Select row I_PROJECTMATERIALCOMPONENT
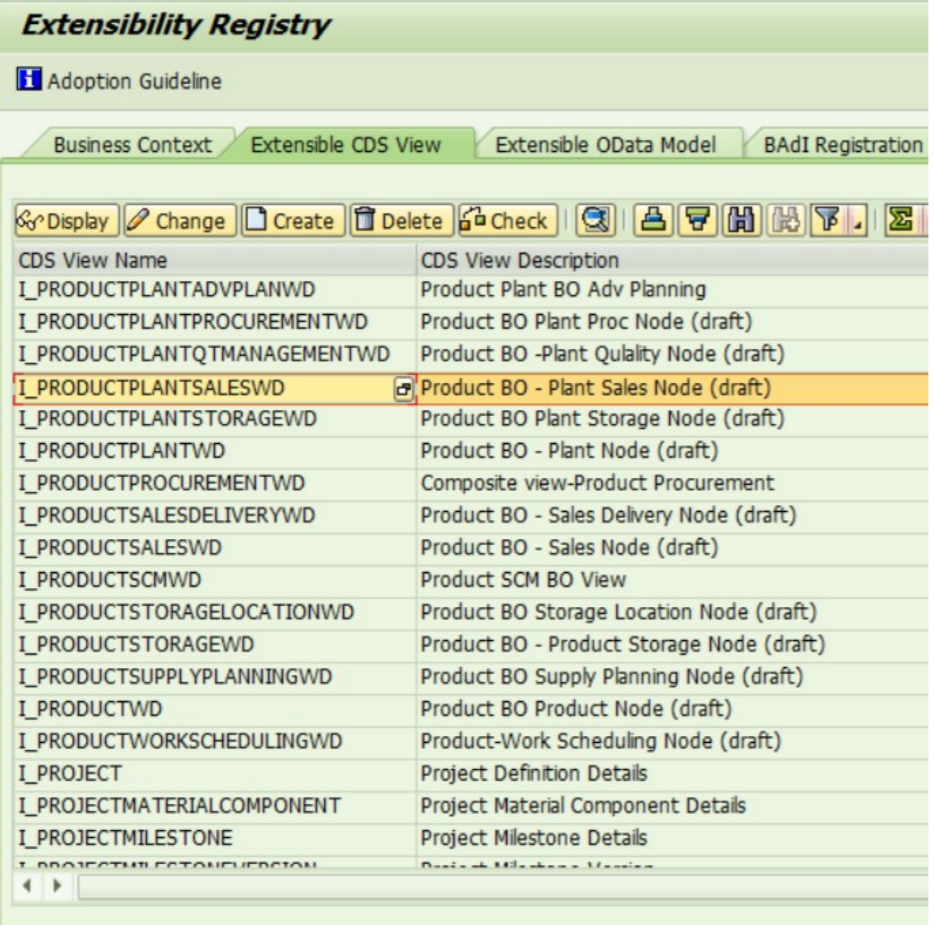The width and height of the screenshot is (934, 926). [214, 806]
